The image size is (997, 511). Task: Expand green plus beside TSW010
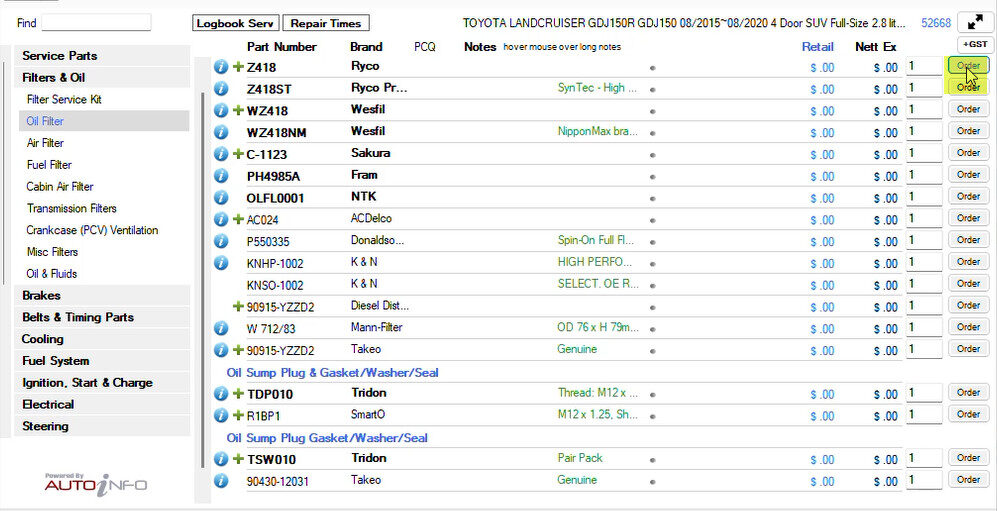click(x=238, y=459)
